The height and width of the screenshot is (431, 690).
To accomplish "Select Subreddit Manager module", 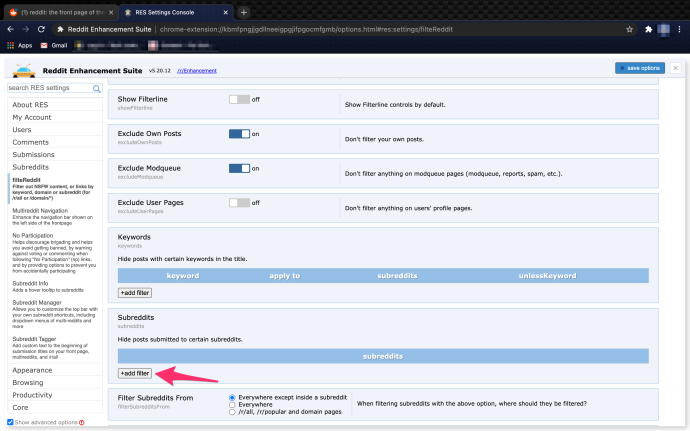I will coord(55,314).
